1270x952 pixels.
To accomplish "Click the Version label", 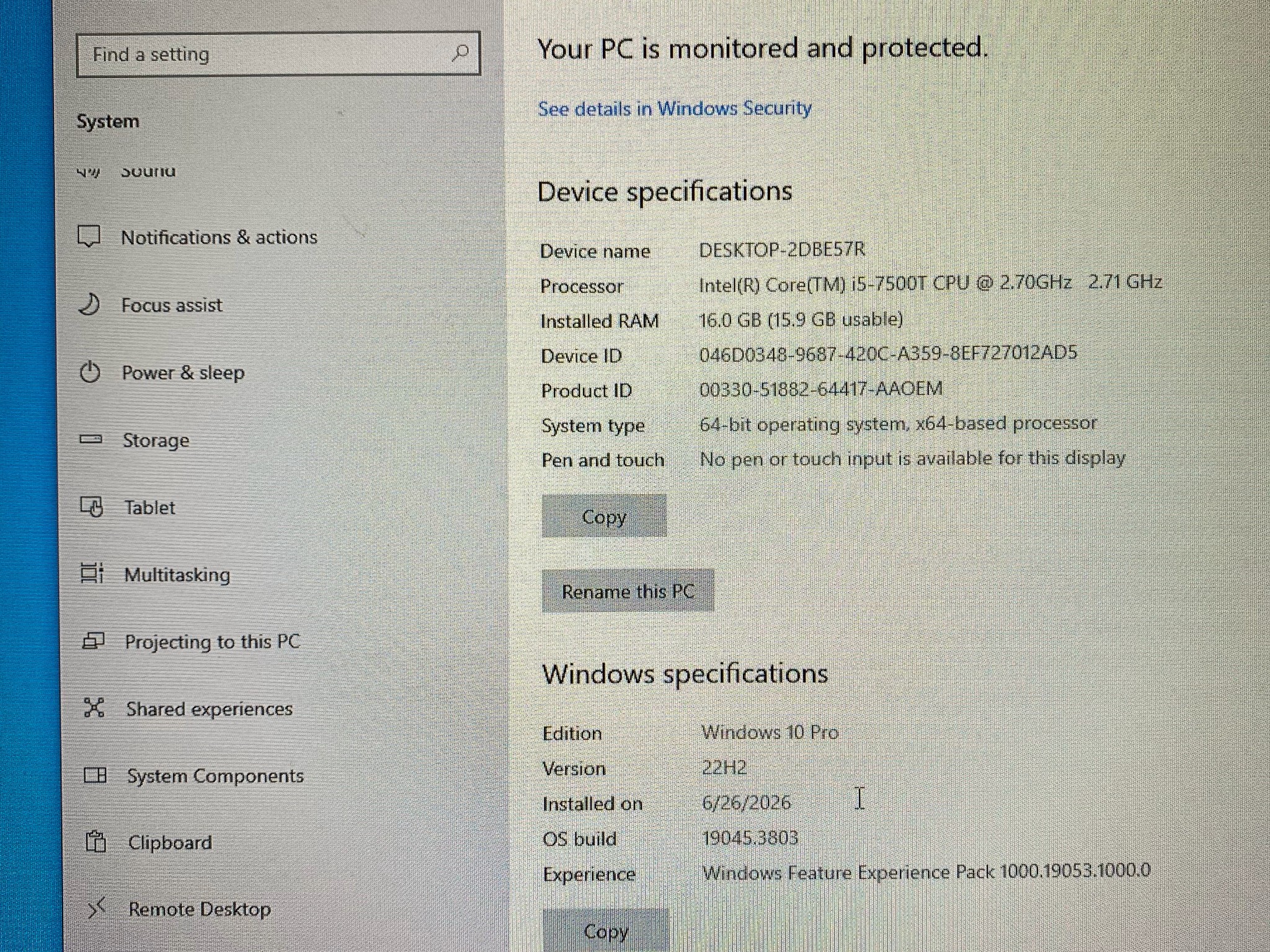I will coord(574,769).
